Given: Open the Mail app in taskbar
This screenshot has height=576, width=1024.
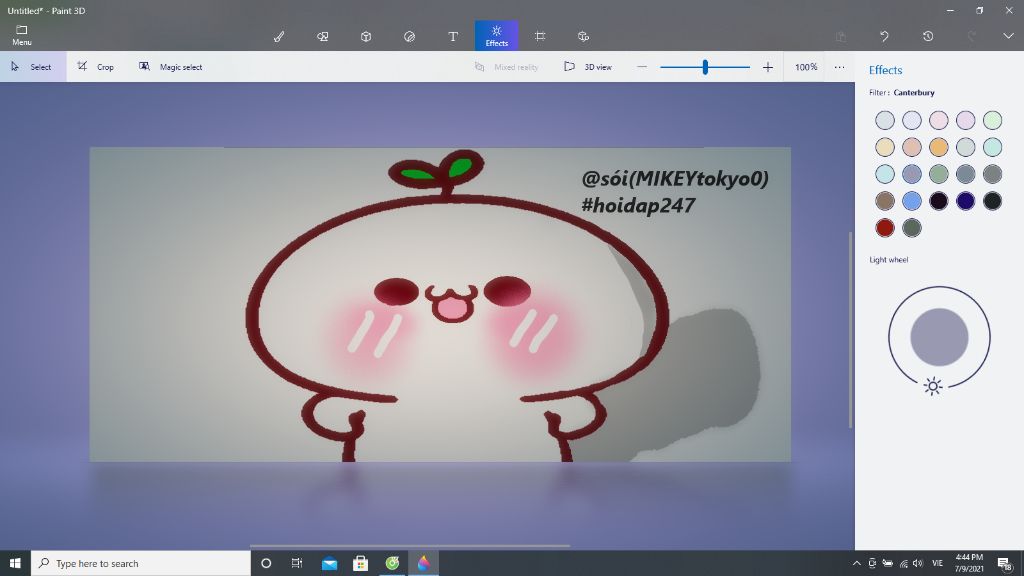Looking at the screenshot, I should pos(329,563).
